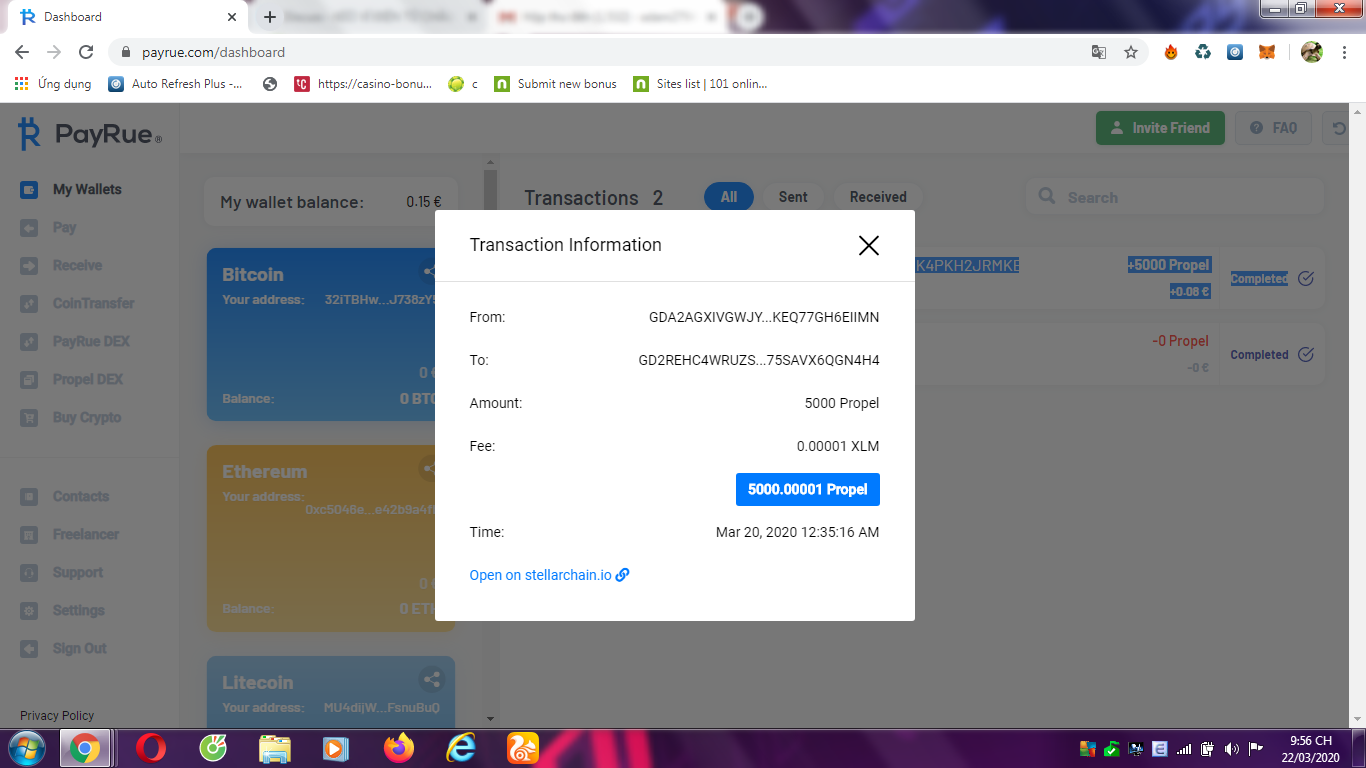Filter transactions by Received

tap(878, 197)
